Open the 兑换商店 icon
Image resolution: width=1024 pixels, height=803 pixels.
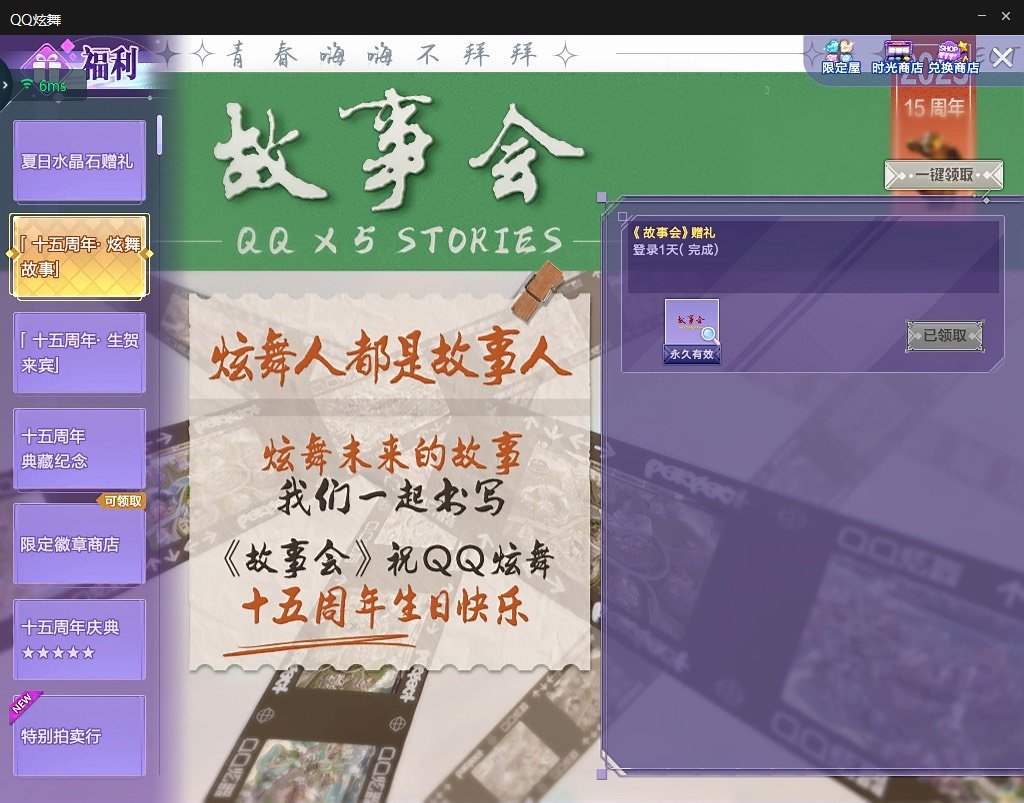(953, 57)
